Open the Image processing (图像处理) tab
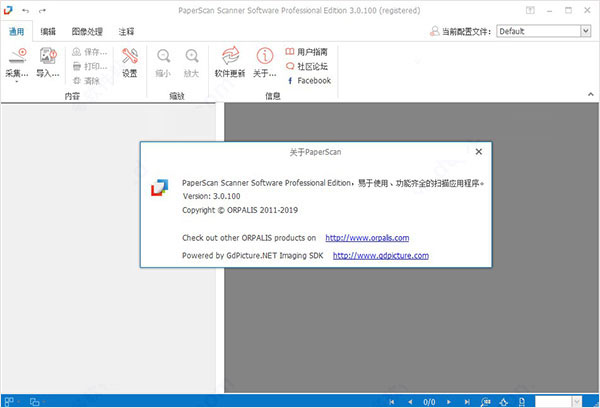The image size is (600, 408). 87,31
